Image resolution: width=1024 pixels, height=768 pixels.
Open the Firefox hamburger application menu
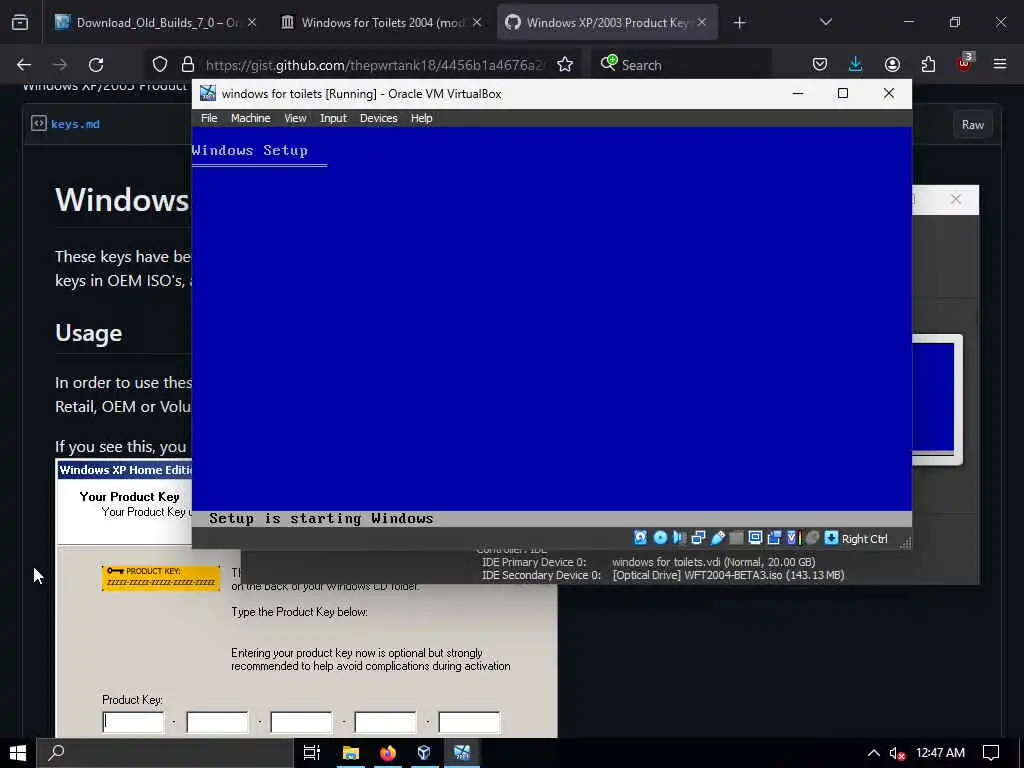(x=1000, y=64)
